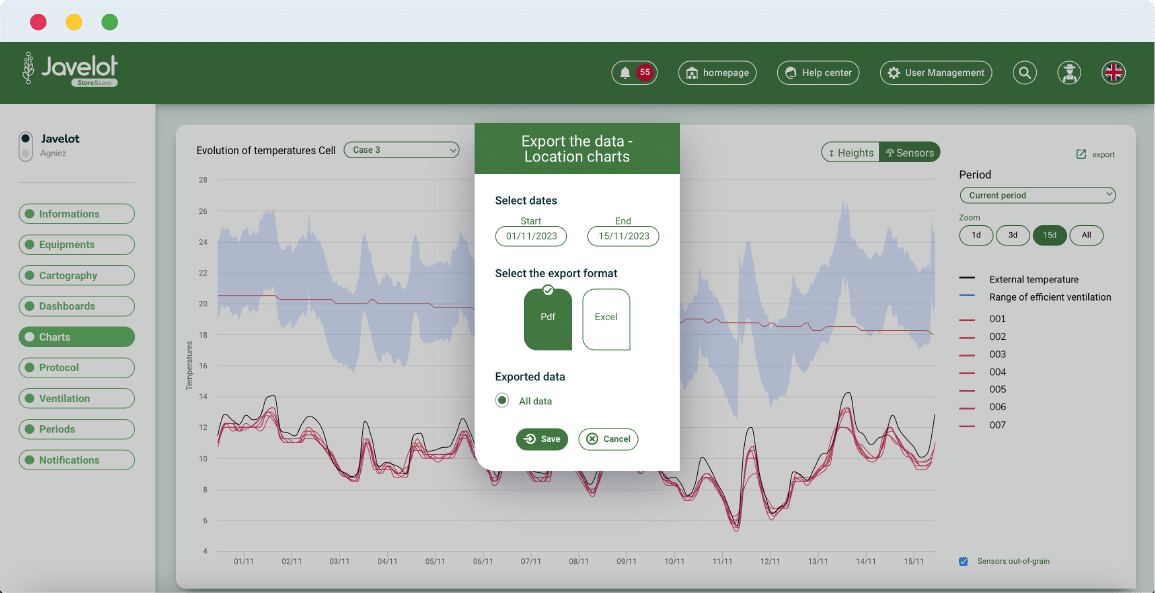Toggle sensor 001 legend entry

point(982,319)
